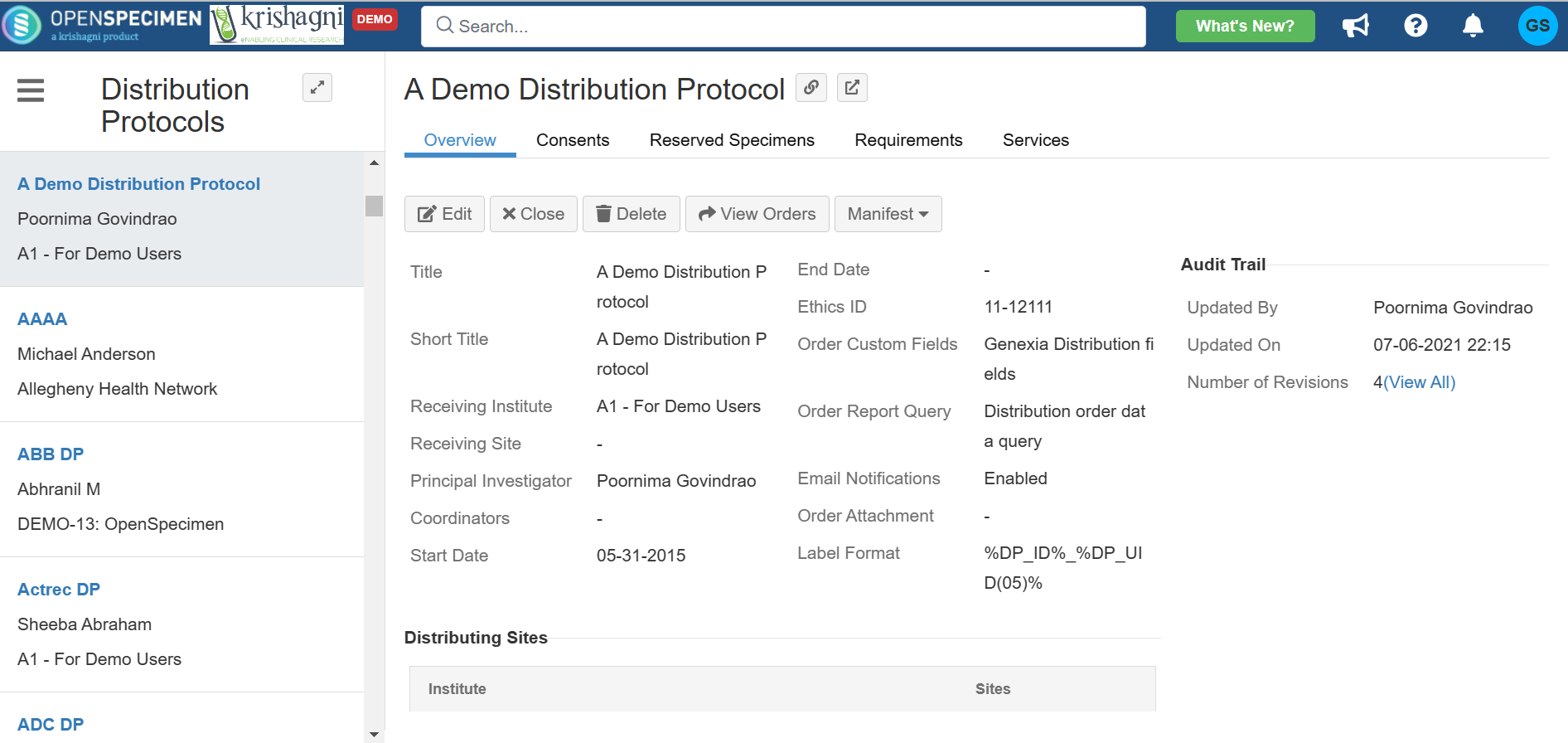
Task: Click the protocol list scrollbar thumb
Action: pyautogui.click(x=375, y=206)
